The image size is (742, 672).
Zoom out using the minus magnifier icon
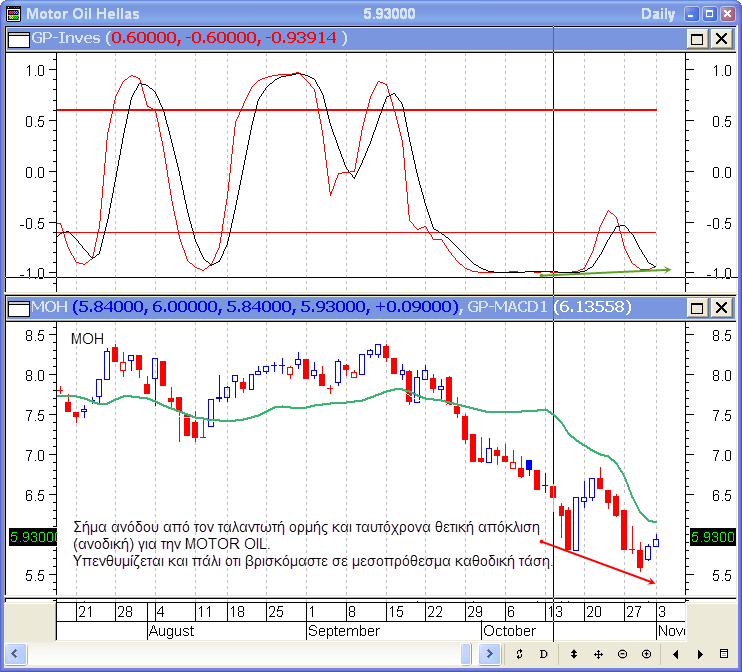click(622, 653)
